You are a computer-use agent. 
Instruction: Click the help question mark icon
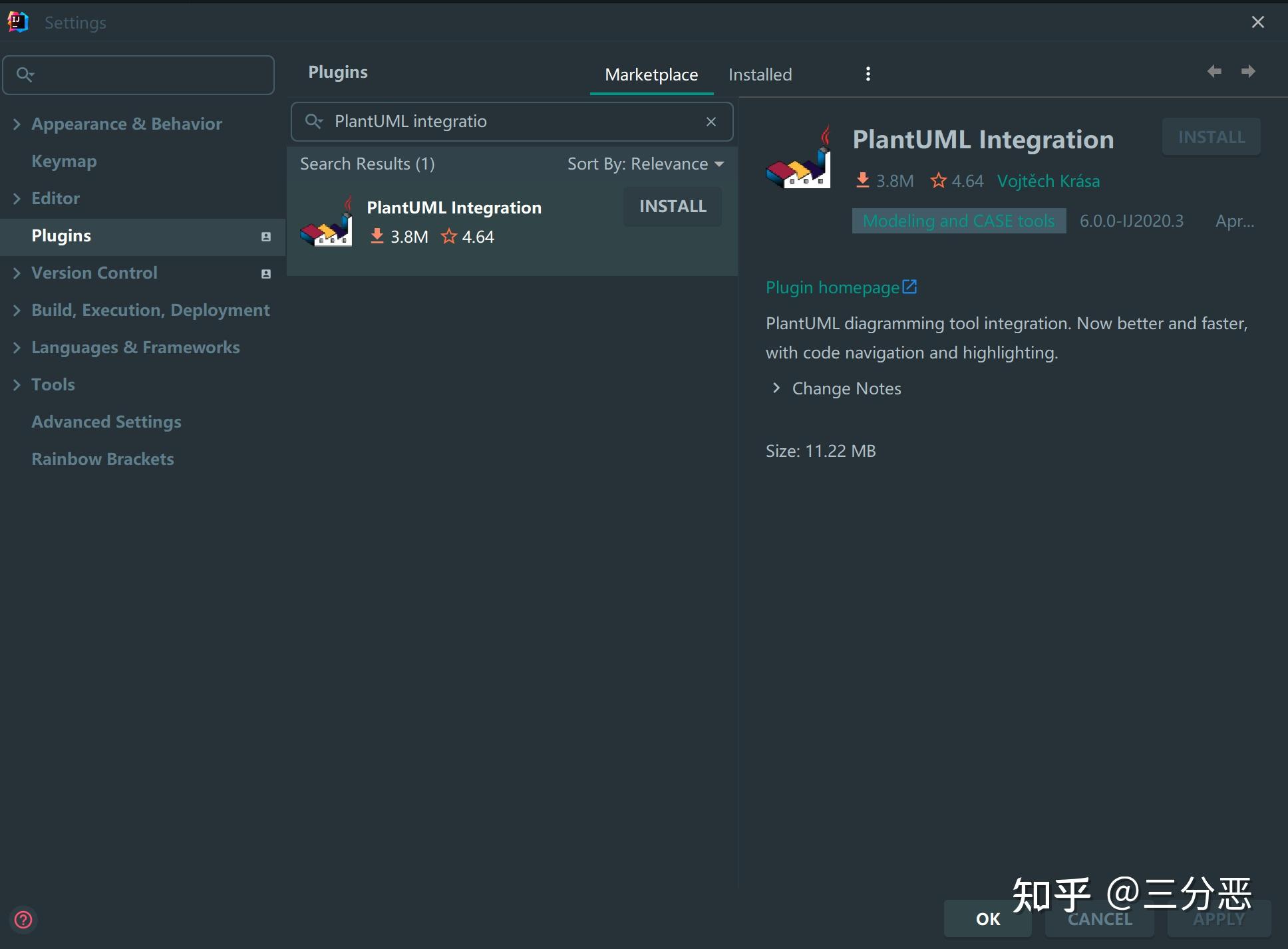(x=23, y=920)
